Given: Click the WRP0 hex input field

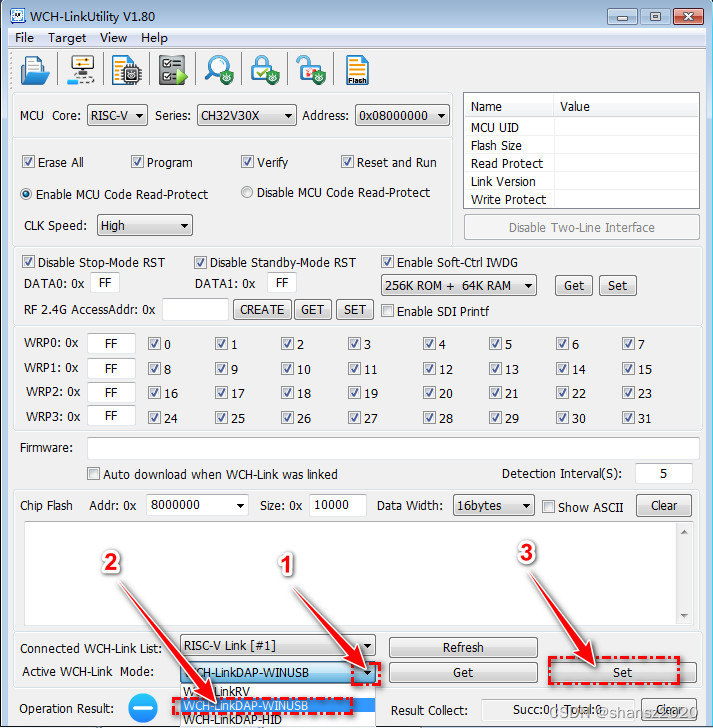Looking at the screenshot, I should click(x=111, y=343).
